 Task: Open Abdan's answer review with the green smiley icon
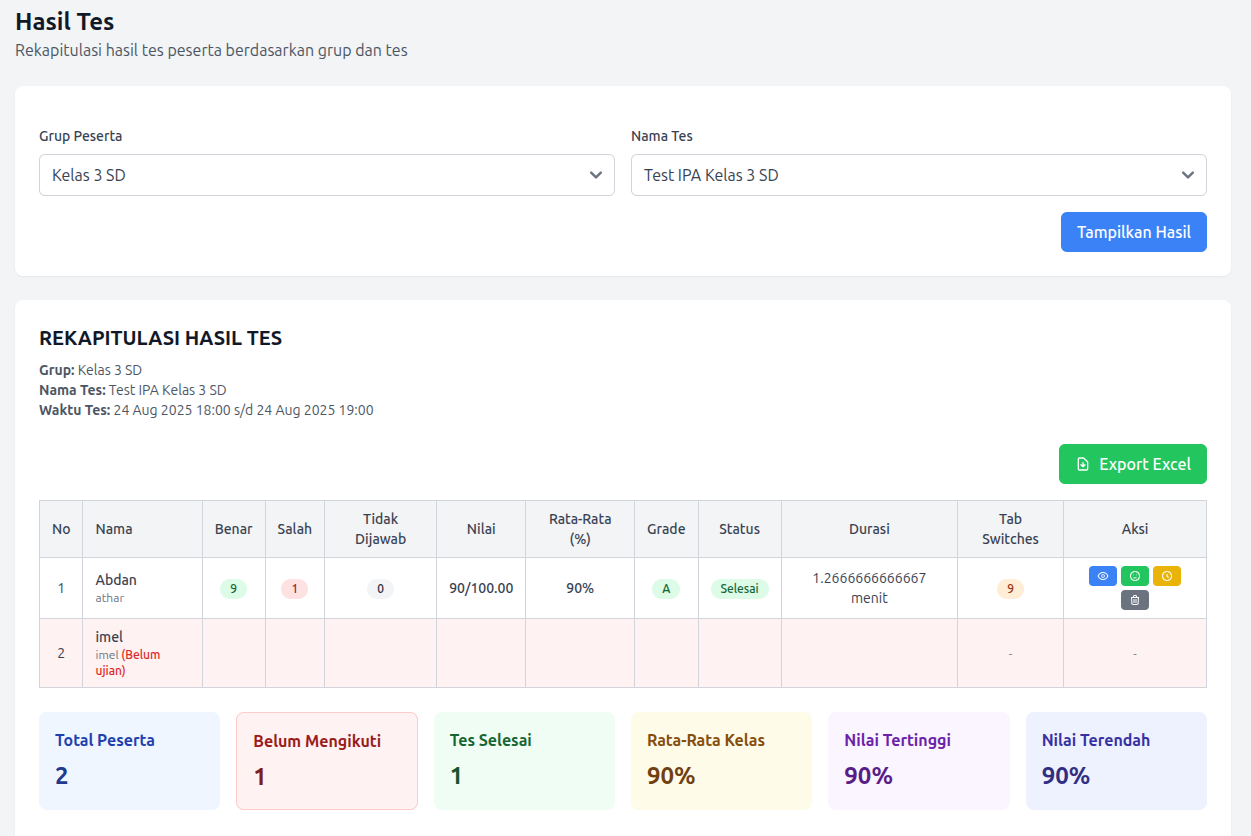[1135, 575]
